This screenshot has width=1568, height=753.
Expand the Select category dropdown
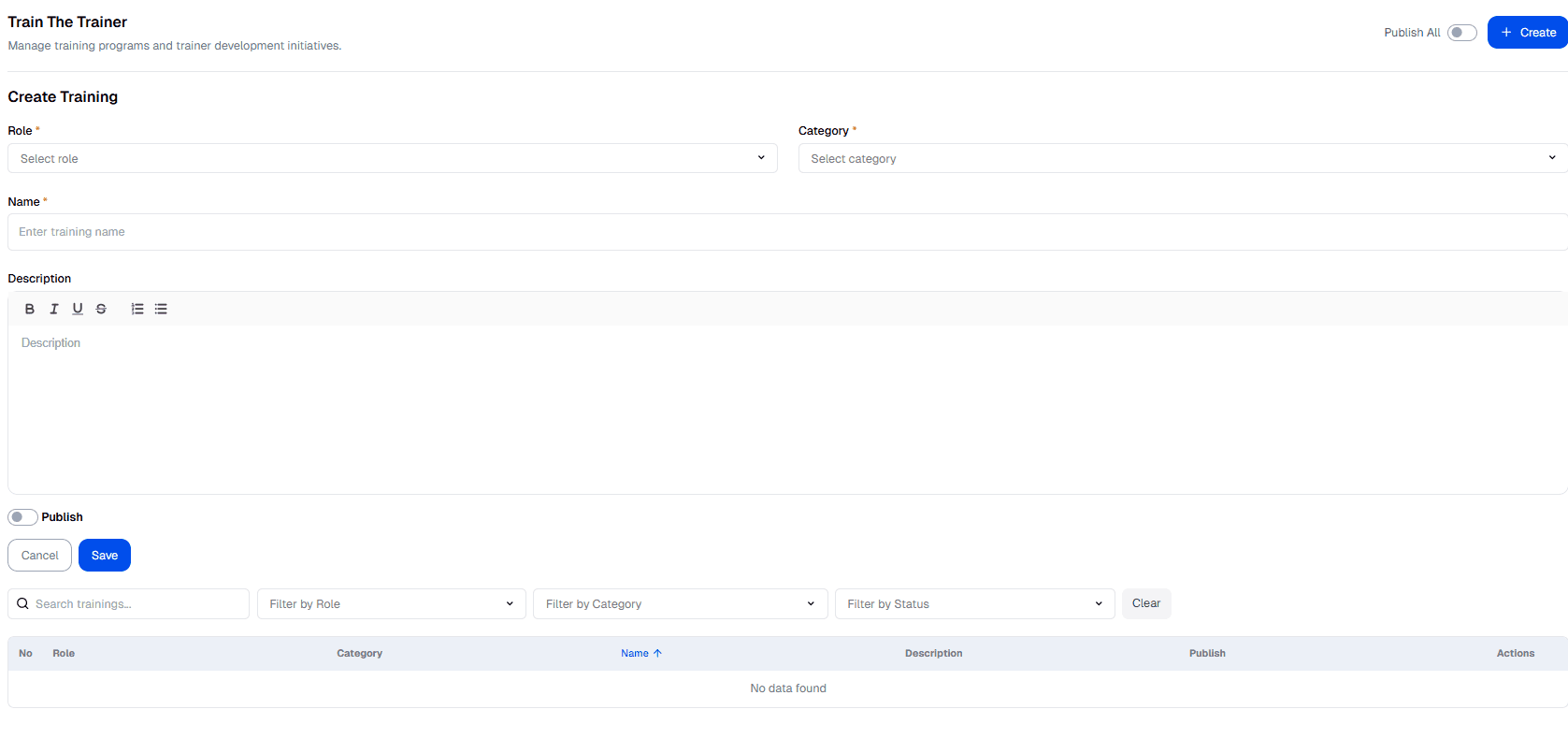(1182, 158)
